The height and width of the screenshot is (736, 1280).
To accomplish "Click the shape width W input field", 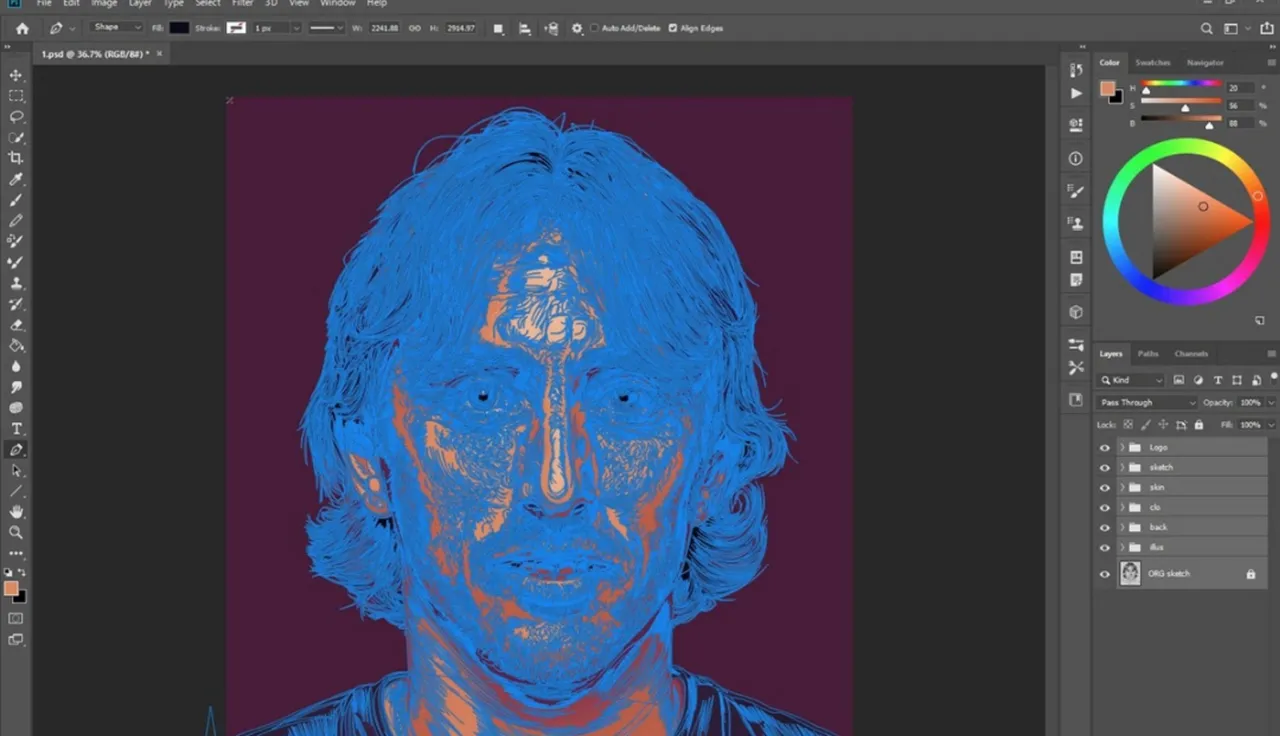I will [385, 28].
